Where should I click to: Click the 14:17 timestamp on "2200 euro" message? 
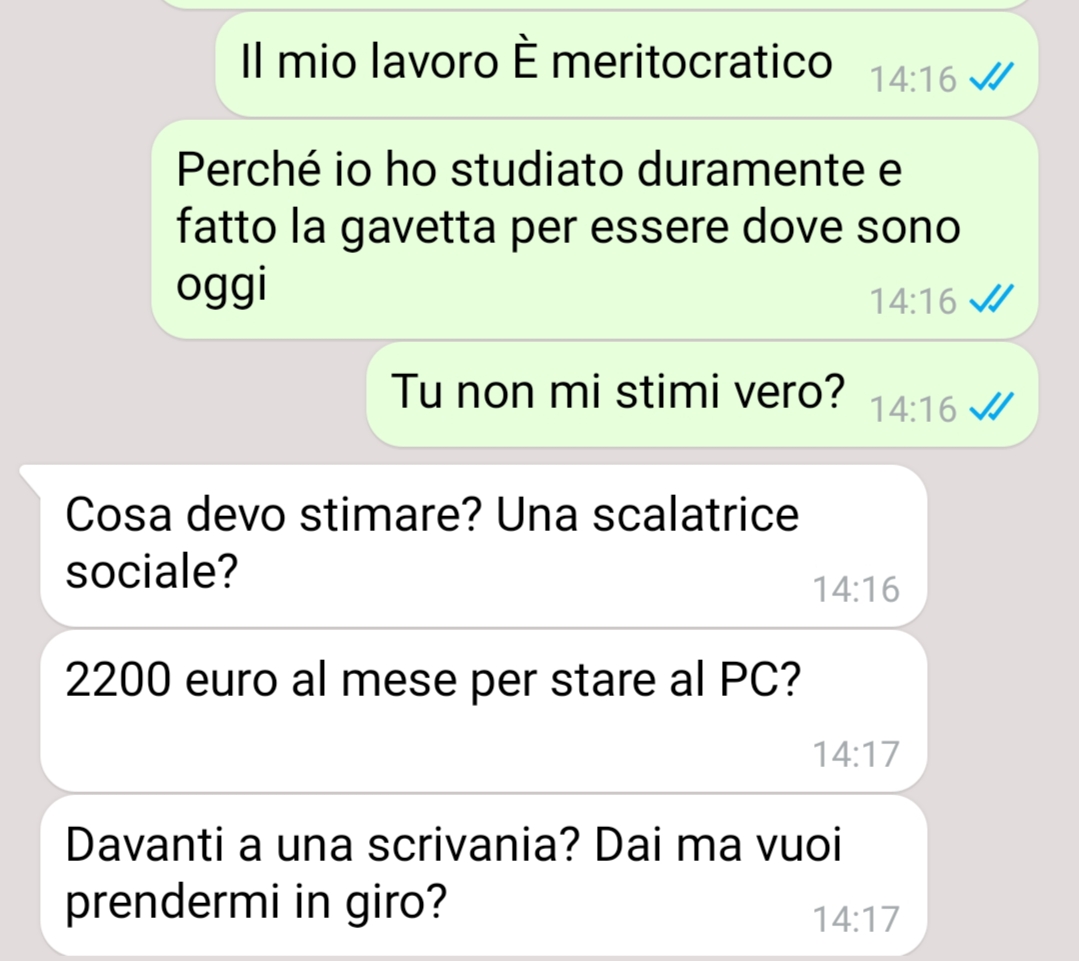[x=856, y=754]
